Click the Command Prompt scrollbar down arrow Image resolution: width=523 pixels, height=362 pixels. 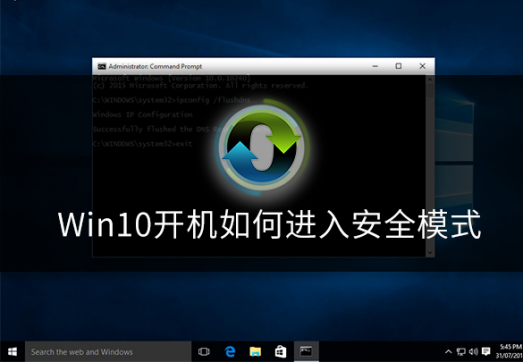(430, 253)
